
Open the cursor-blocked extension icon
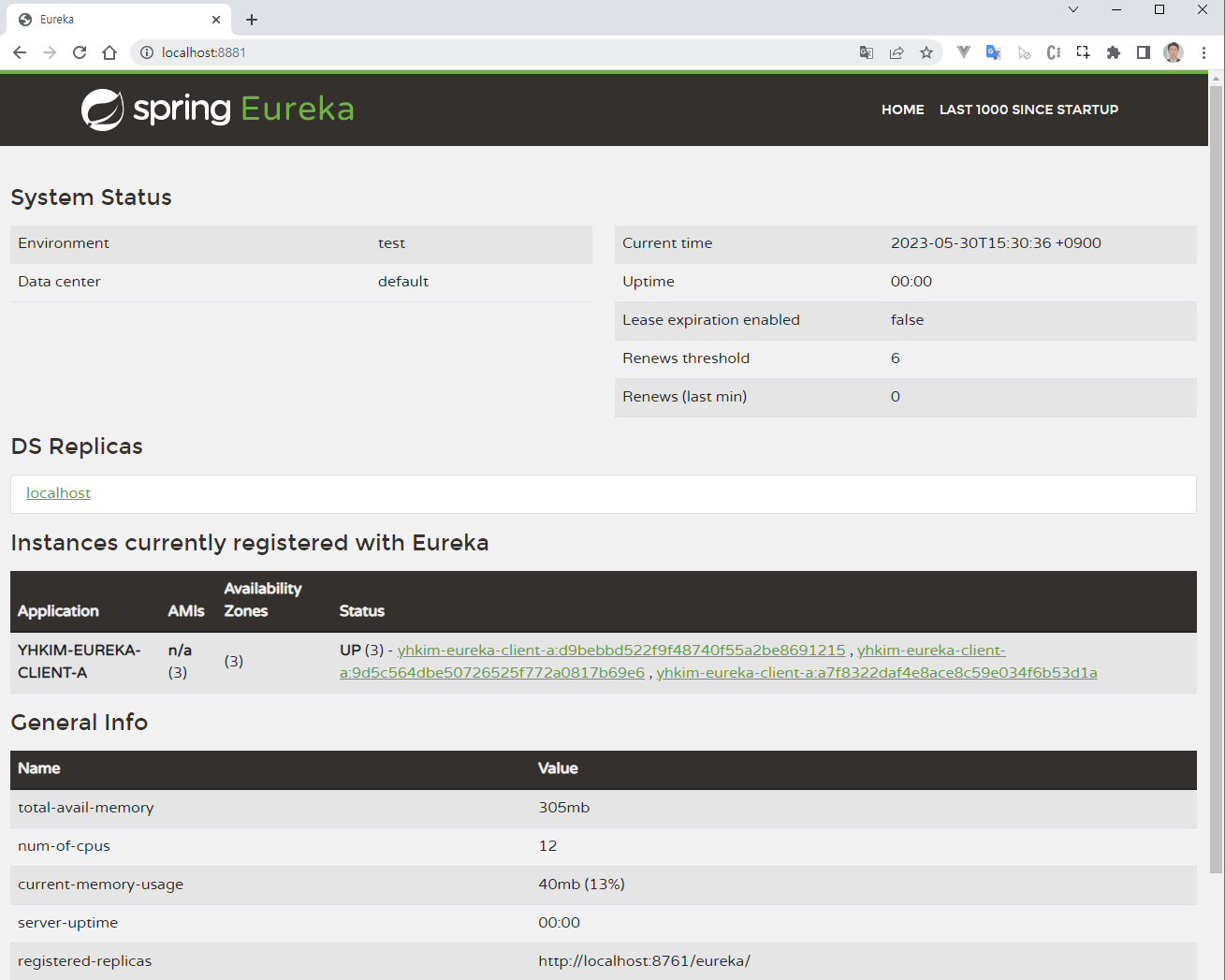(x=1024, y=52)
